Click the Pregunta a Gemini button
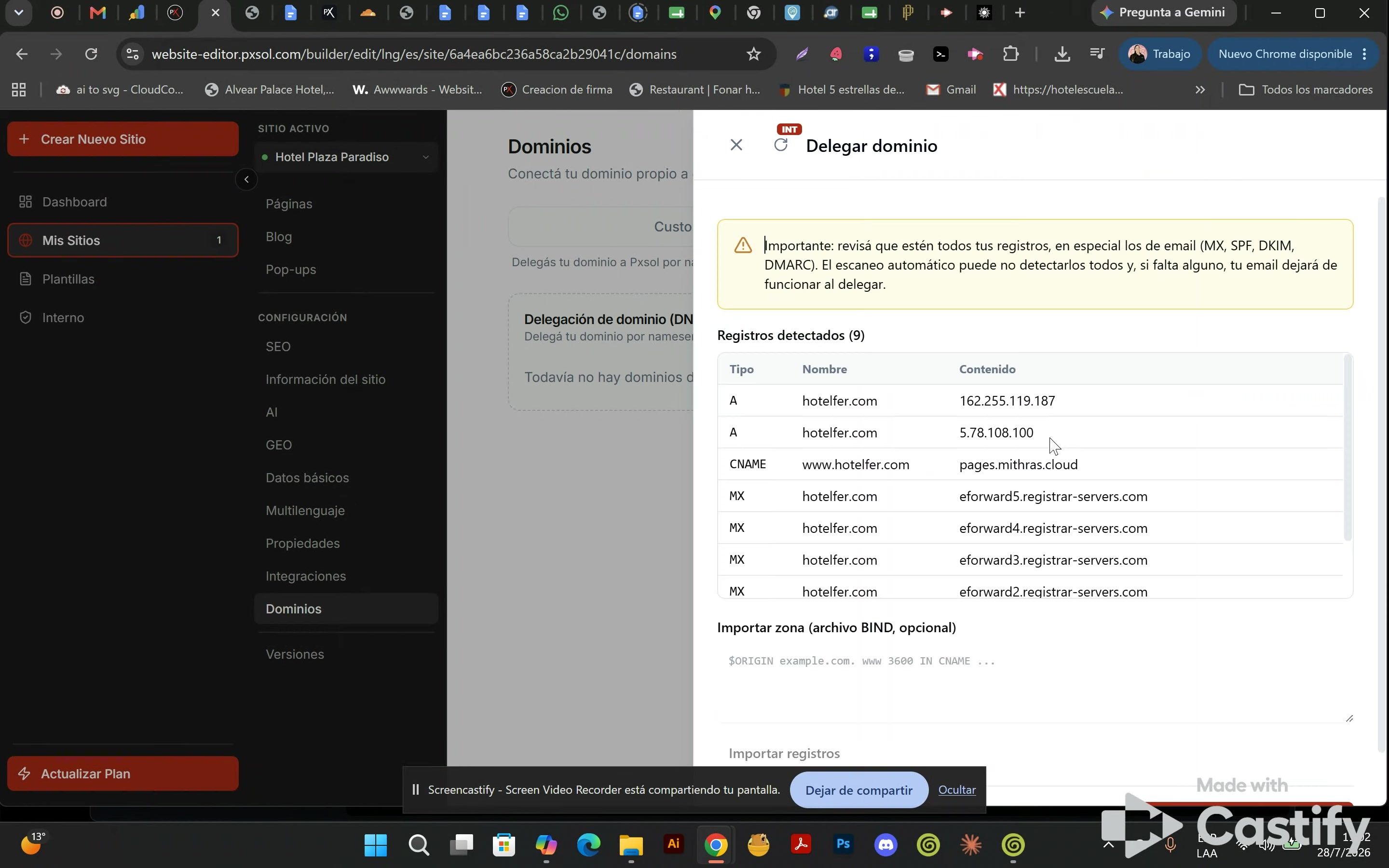 tap(1163, 13)
